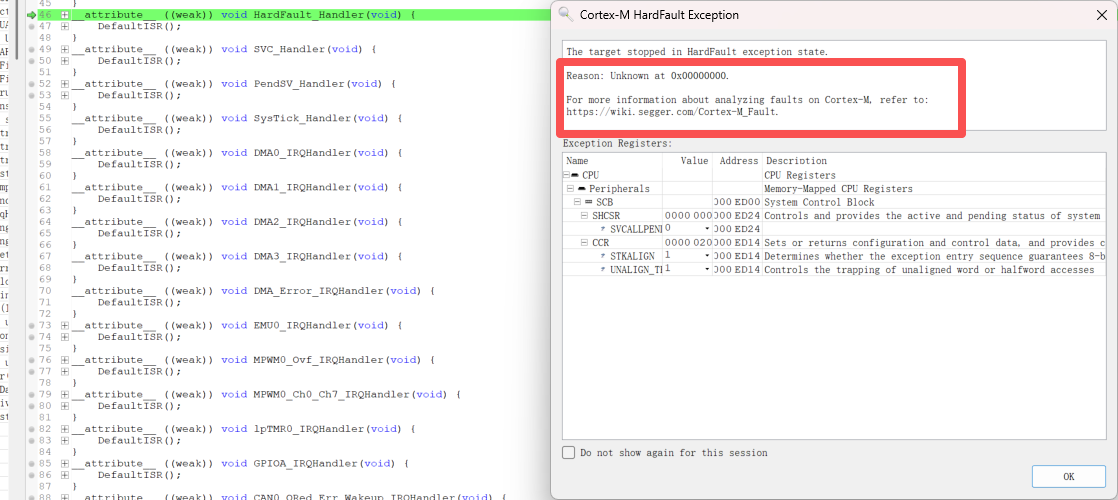Toggle the breakpoint dot on line 80
Image resolution: width=1118 pixels, height=500 pixels.
point(31,406)
